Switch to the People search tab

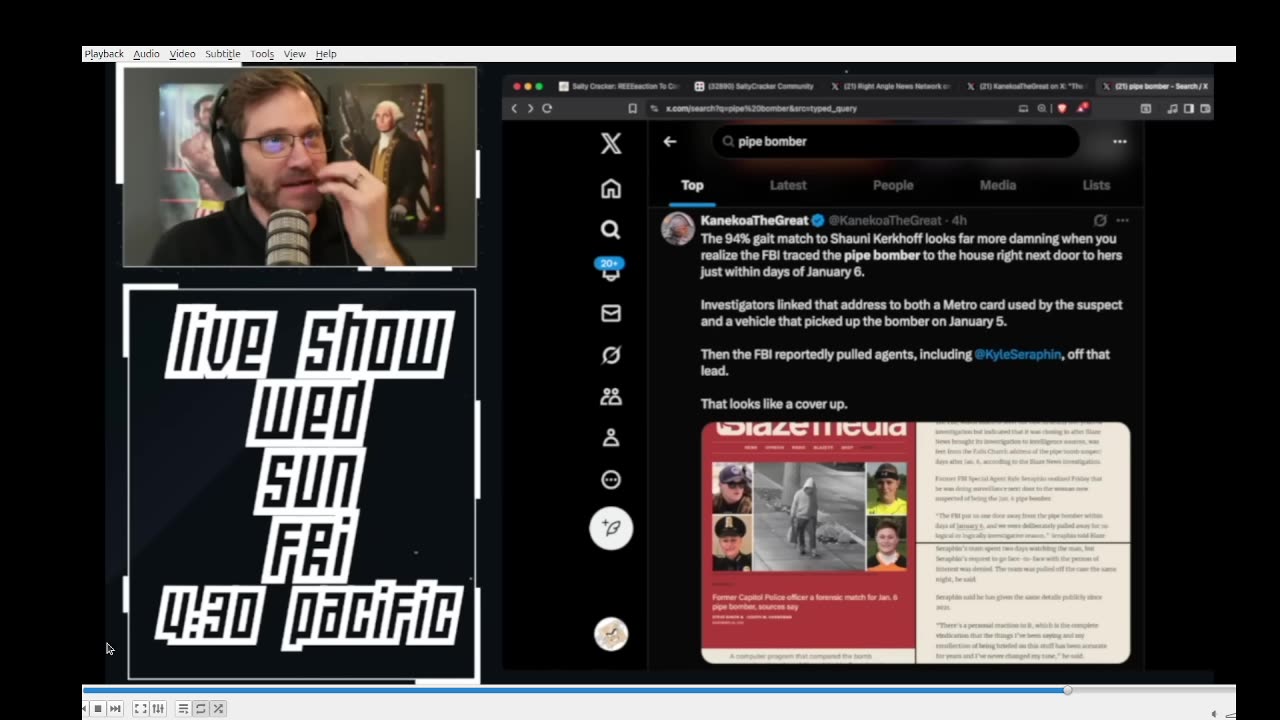893,185
